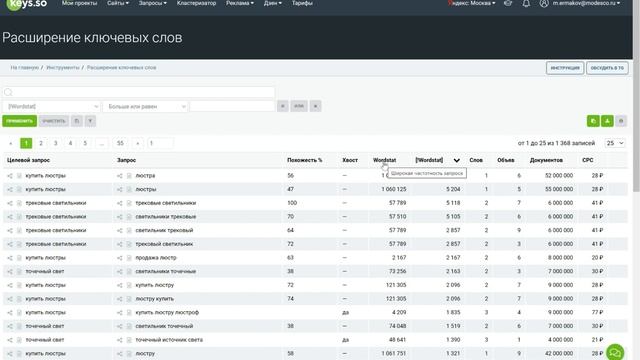Click share icon beside query "светильник точечный"
The width and height of the screenshot is (640, 360).
[120, 326]
